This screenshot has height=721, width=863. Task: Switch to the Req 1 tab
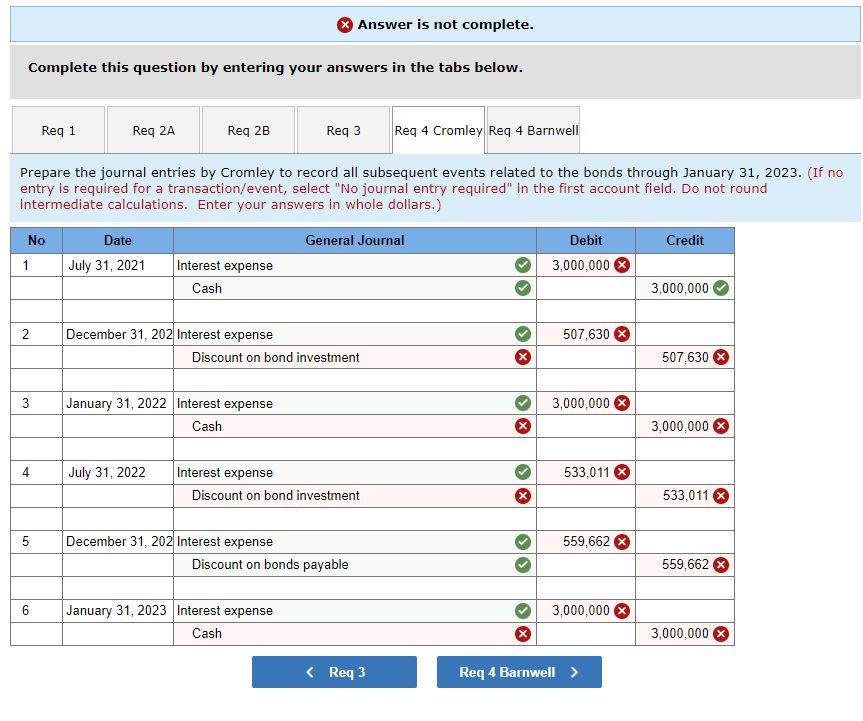point(58,129)
